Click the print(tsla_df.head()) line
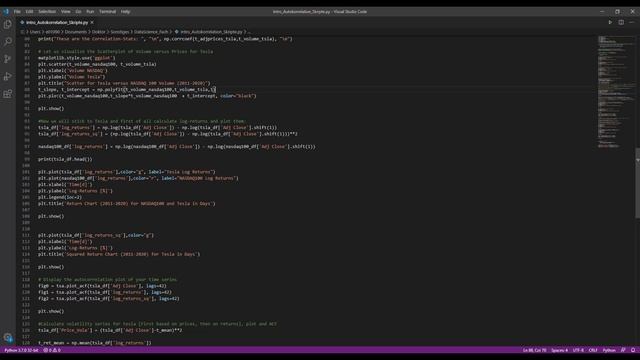The width and height of the screenshot is (640, 360). coord(65,159)
